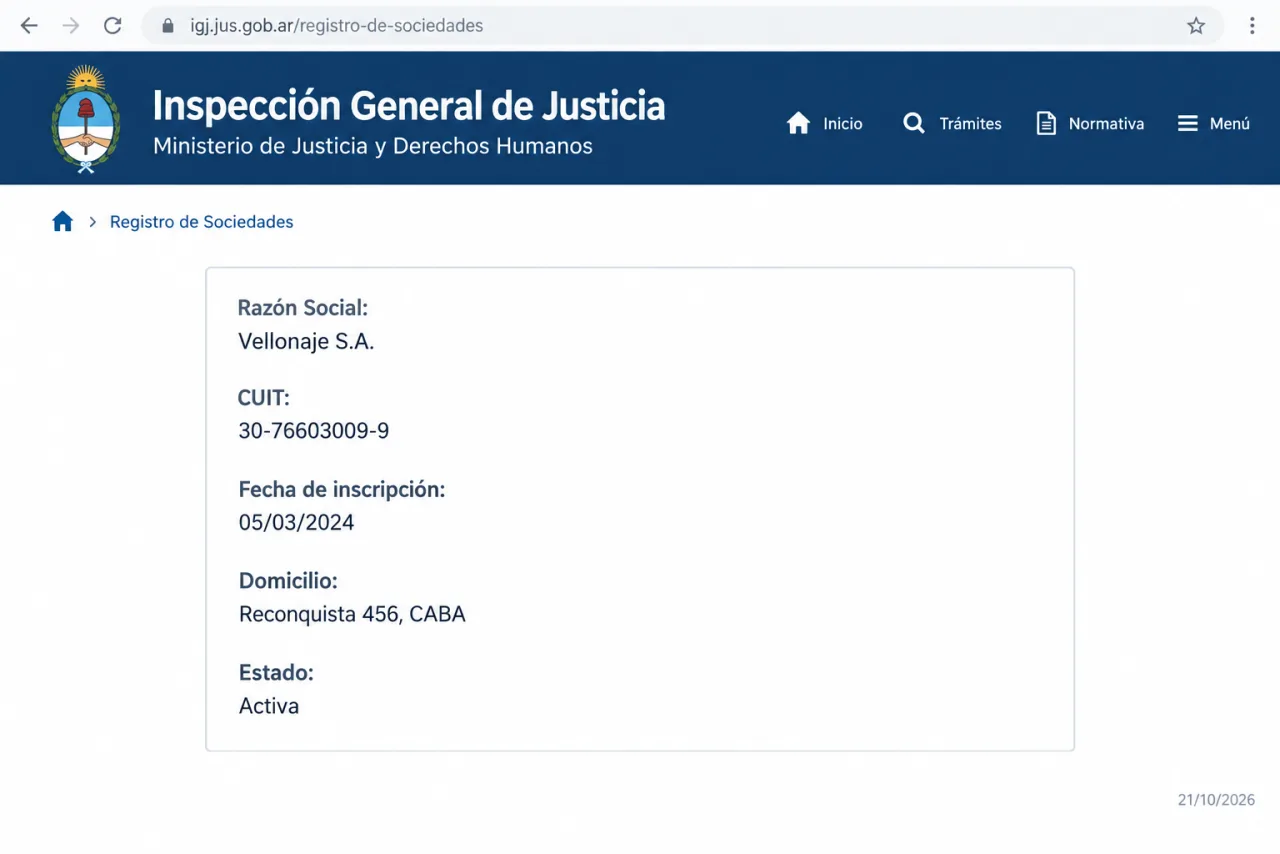Select the company name Vellonaje S.A.
This screenshot has height=854, width=1280.
tap(306, 341)
